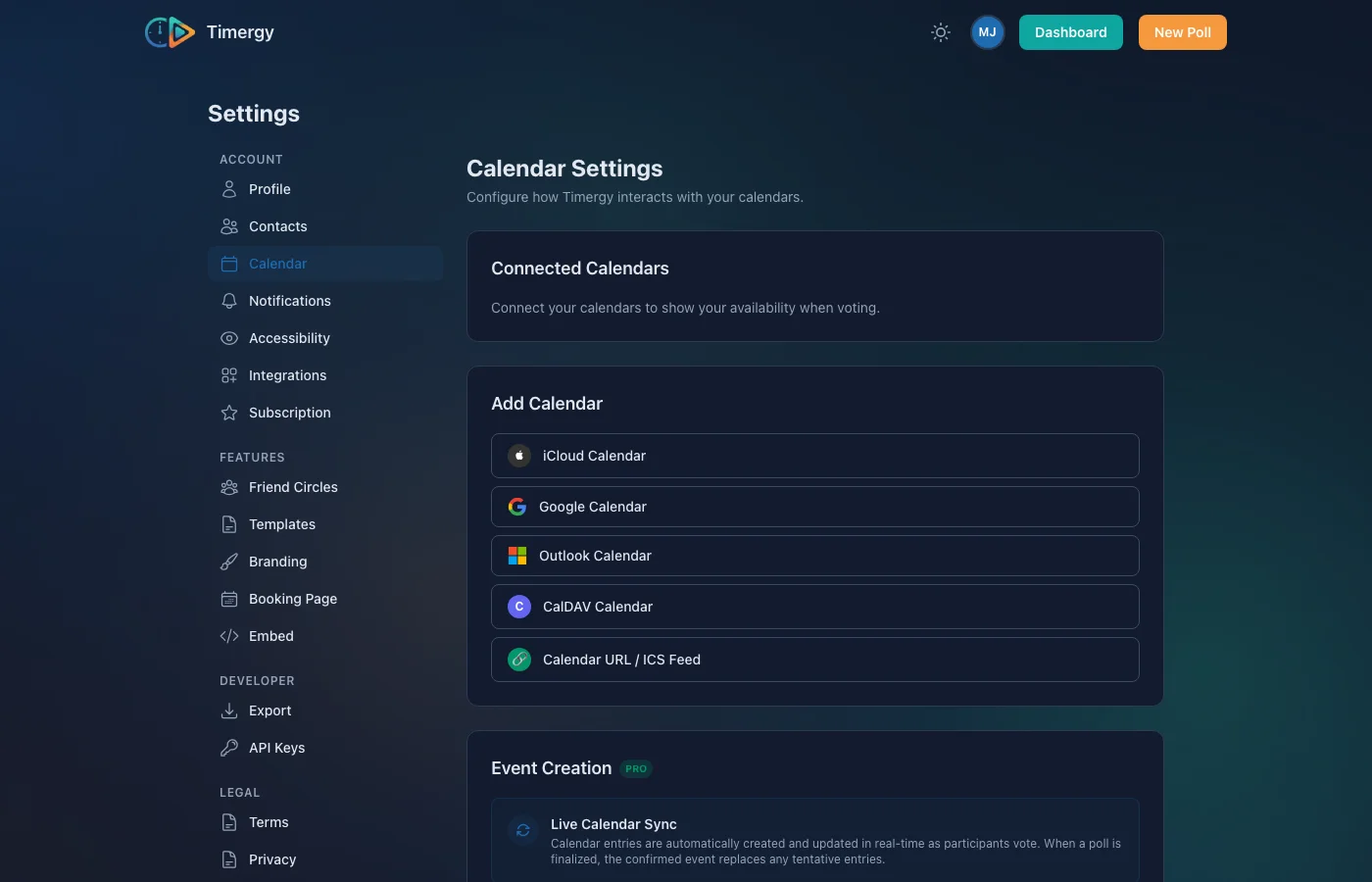1372x882 pixels.
Task: Open API Keys page
Action: (325, 748)
